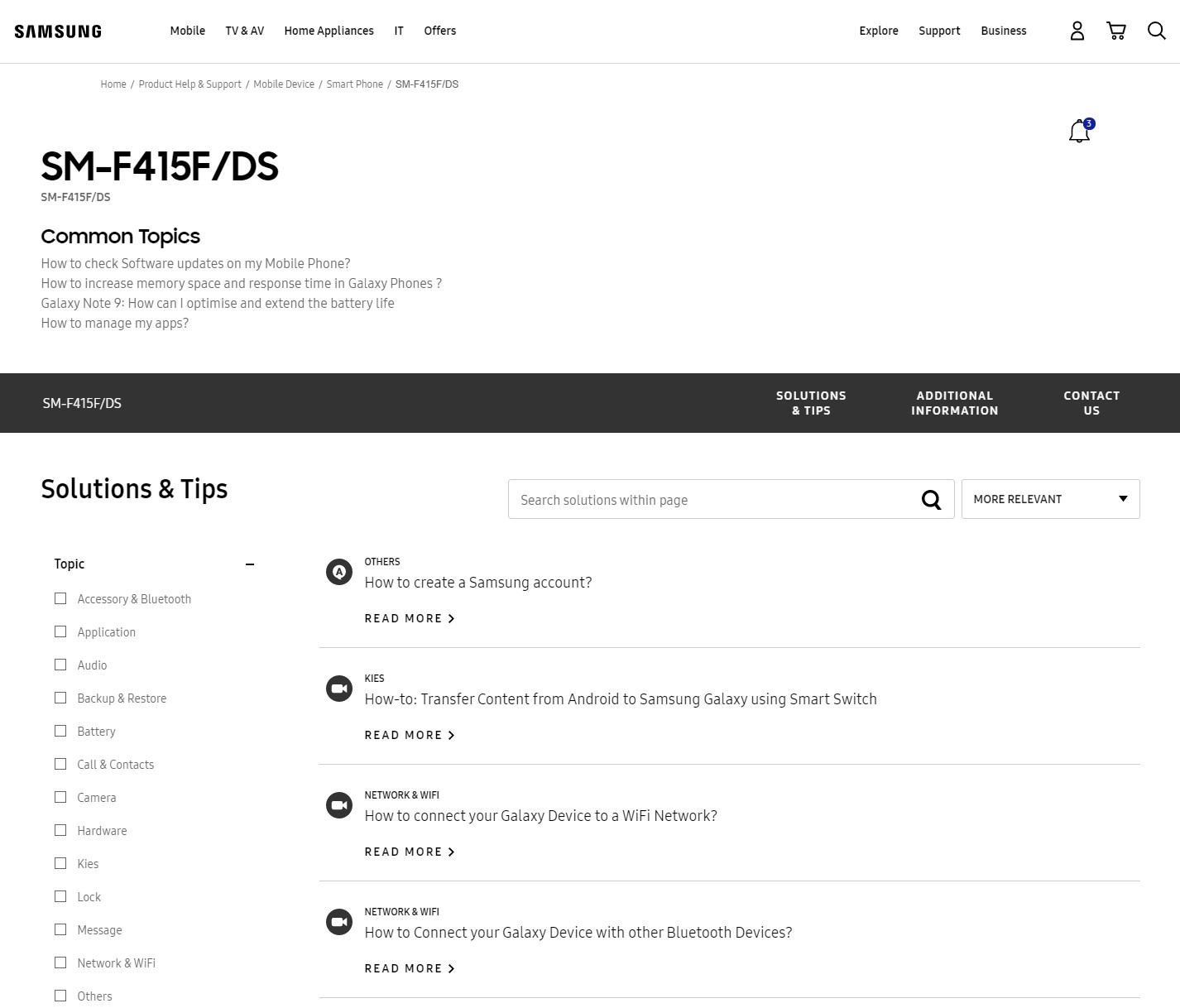Click the magnifier in solutions search box
Image resolution: width=1180 pixels, height=1008 pixels.
(x=931, y=500)
